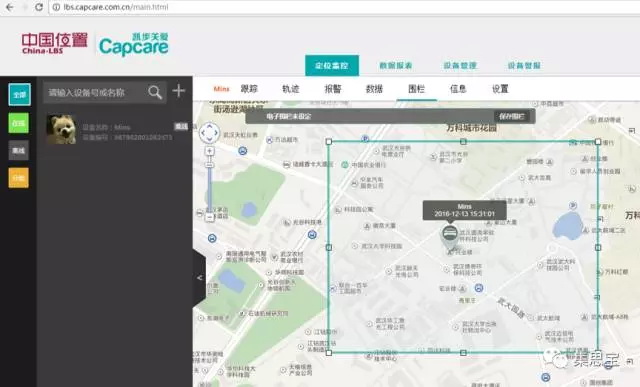The width and height of the screenshot is (640, 387).
Task: Click the 保存围栏 save fence button
Action: pyautogui.click(x=512, y=116)
